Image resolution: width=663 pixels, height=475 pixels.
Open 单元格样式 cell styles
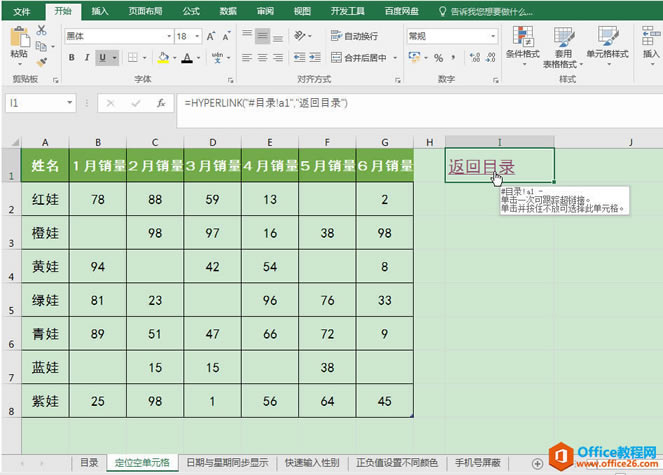[607, 46]
